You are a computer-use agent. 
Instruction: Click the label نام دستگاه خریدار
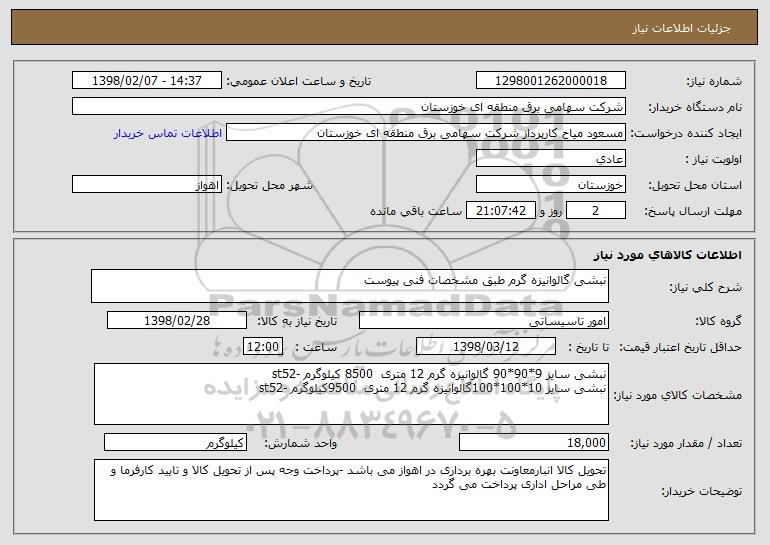tap(695, 108)
